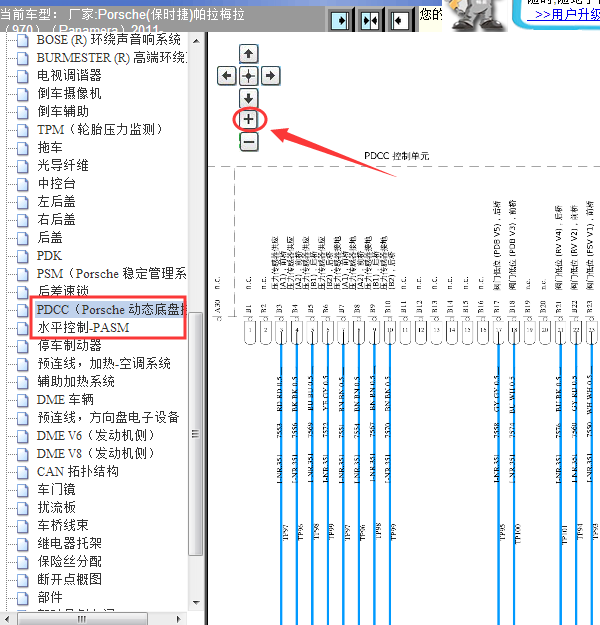Click the page icon beside 保险丝分配 entry

[x=23, y=562]
